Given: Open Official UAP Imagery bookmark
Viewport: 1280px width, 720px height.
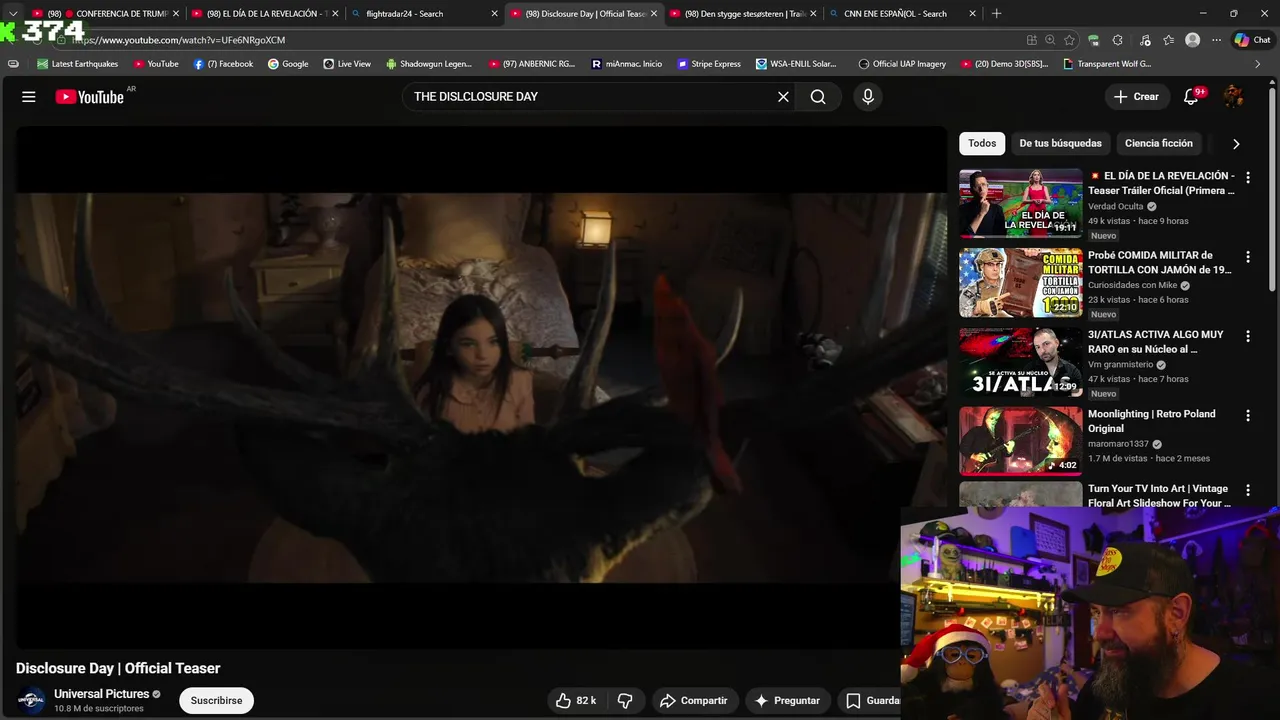Looking at the screenshot, I should coord(902,64).
